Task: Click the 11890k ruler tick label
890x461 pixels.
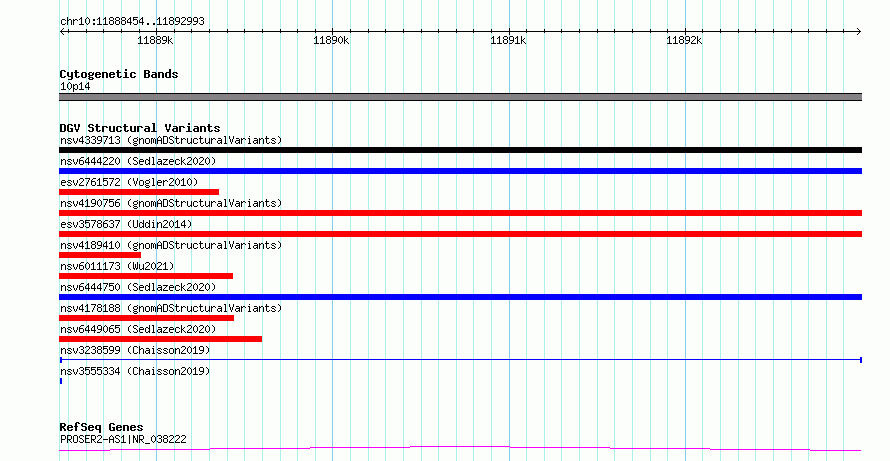Action: (x=331, y=40)
